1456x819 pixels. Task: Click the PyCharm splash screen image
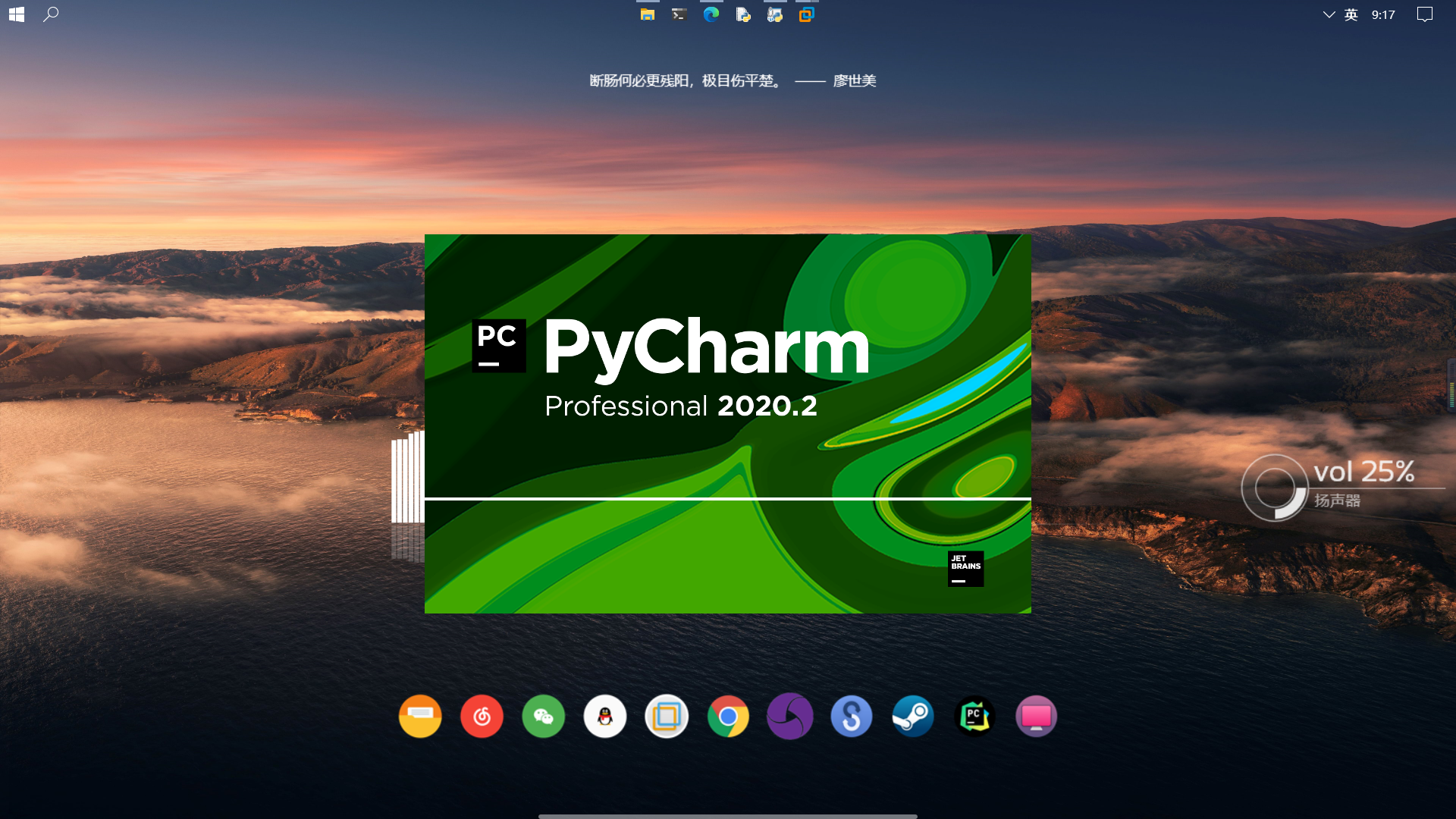728,424
